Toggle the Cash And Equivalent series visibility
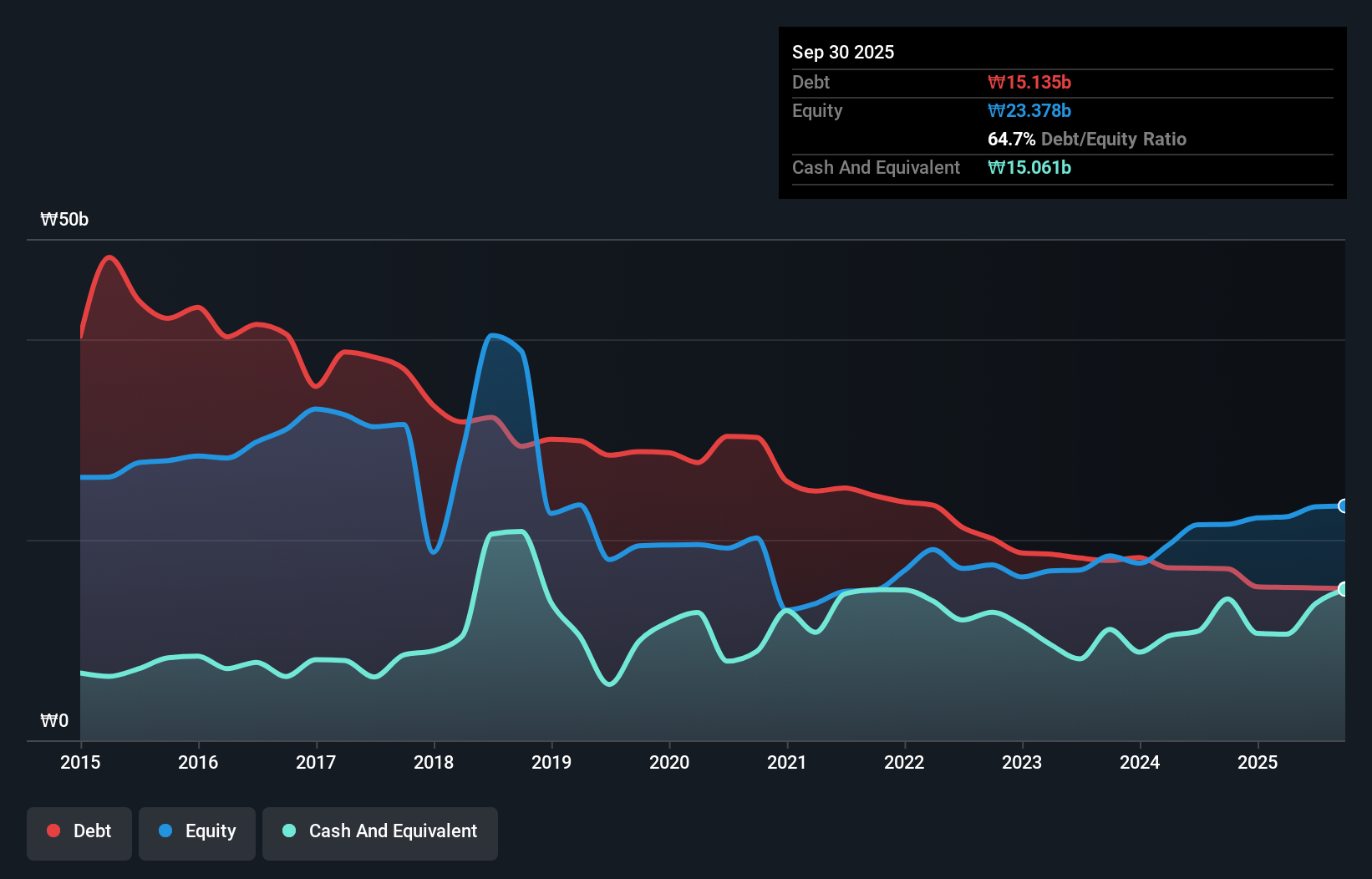Screen dimensions: 1372x879 (x=380, y=831)
